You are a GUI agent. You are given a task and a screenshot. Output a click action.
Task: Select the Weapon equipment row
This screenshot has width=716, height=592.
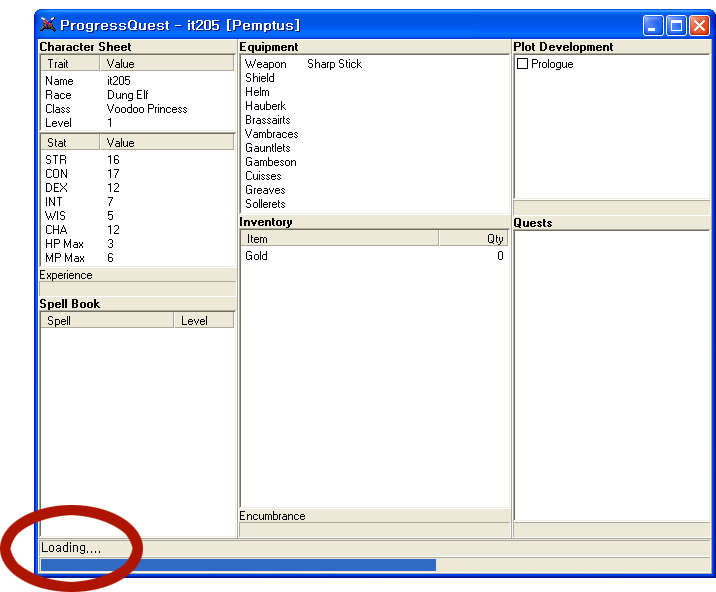(x=374, y=64)
